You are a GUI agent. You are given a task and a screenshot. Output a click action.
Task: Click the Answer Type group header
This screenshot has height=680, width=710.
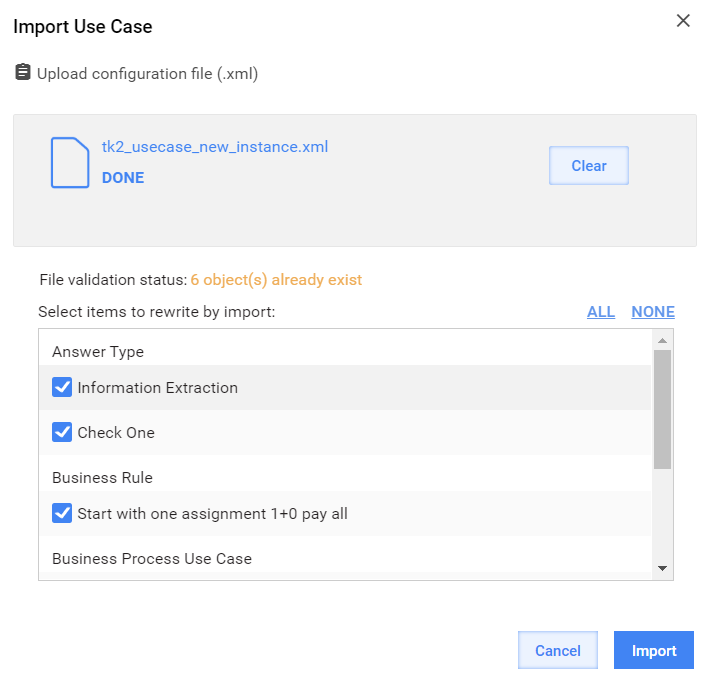tap(98, 352)
